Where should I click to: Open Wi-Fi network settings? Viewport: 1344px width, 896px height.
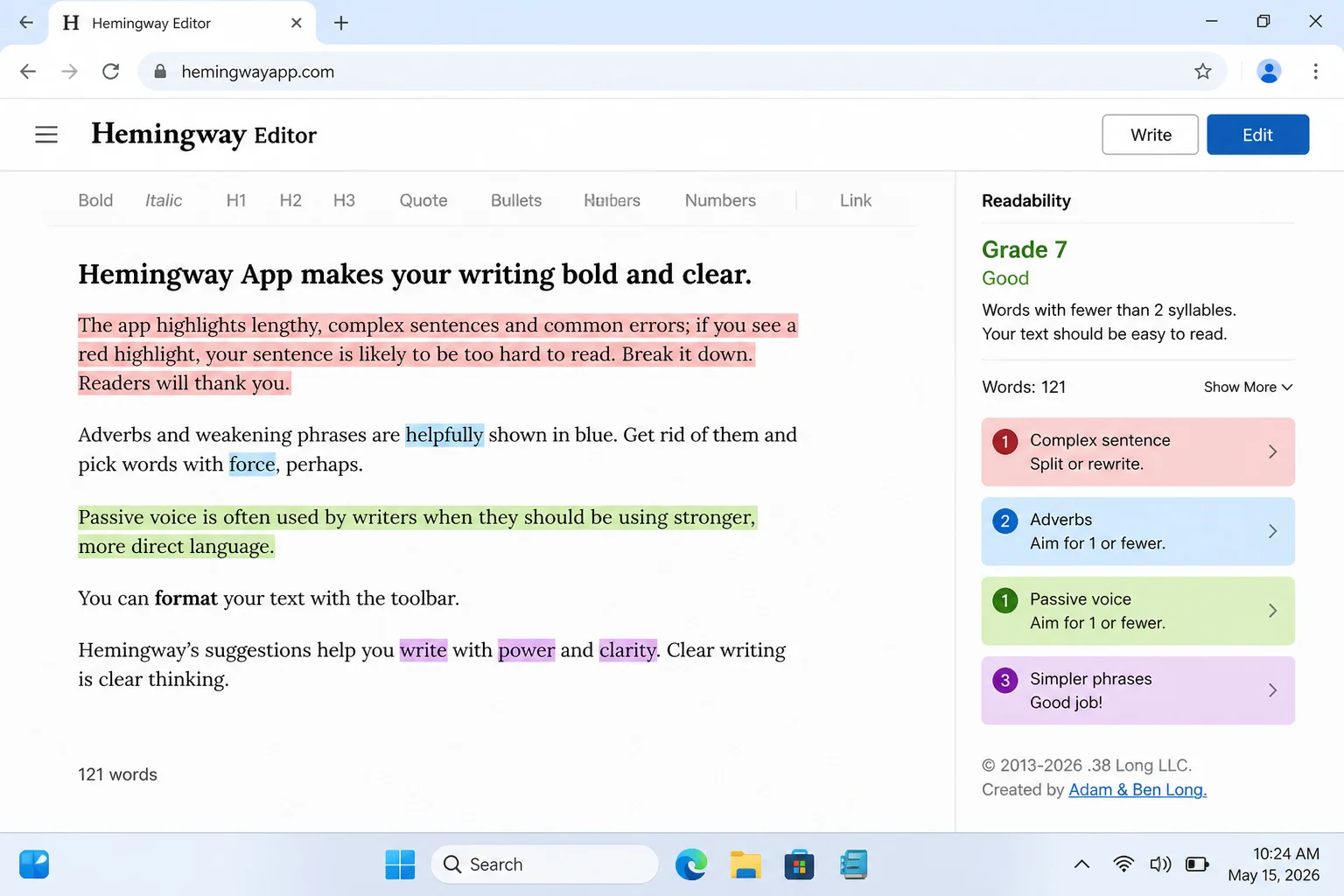(x=1123, y=864)
